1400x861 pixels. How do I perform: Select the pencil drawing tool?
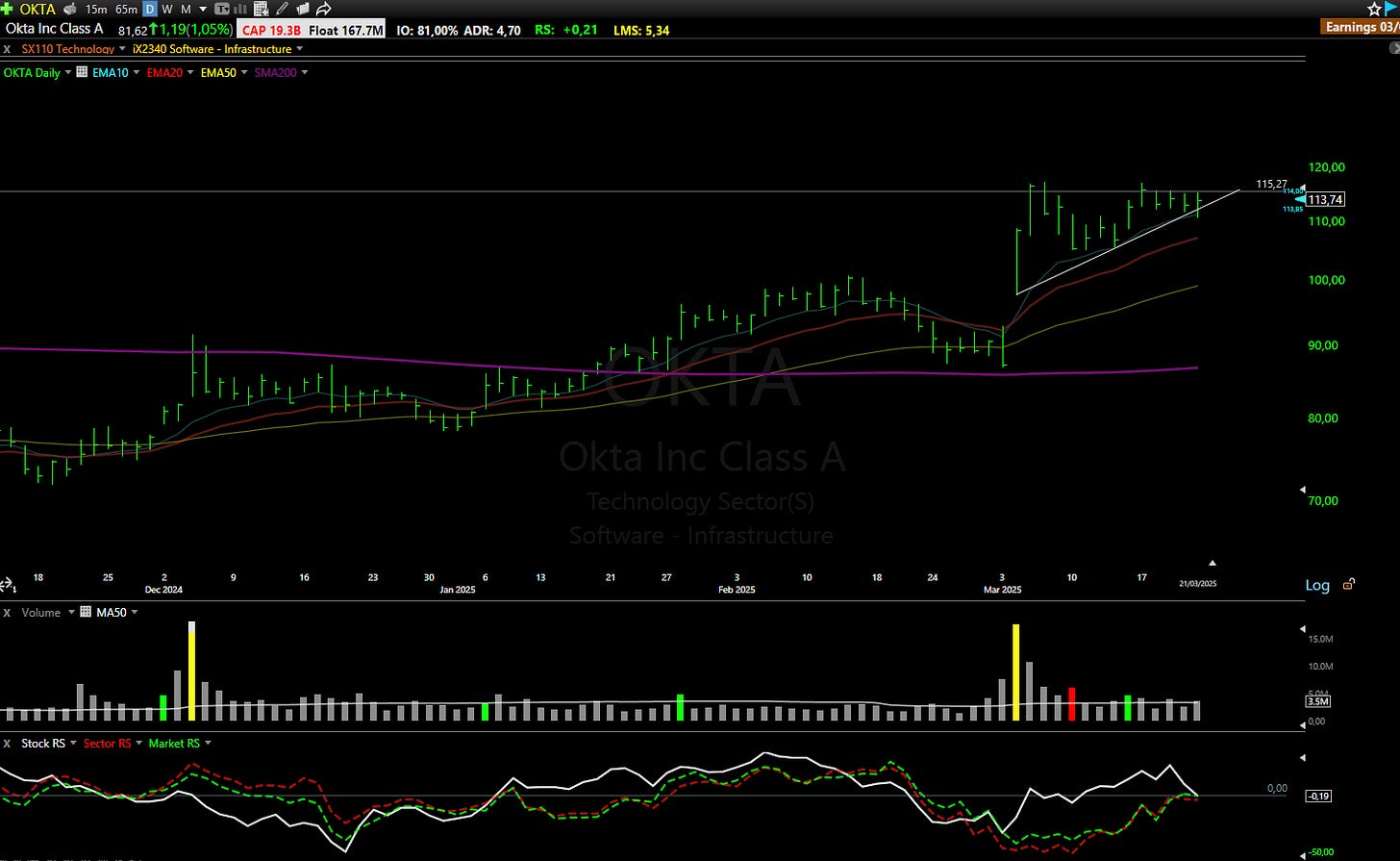[x=282, y=9]
